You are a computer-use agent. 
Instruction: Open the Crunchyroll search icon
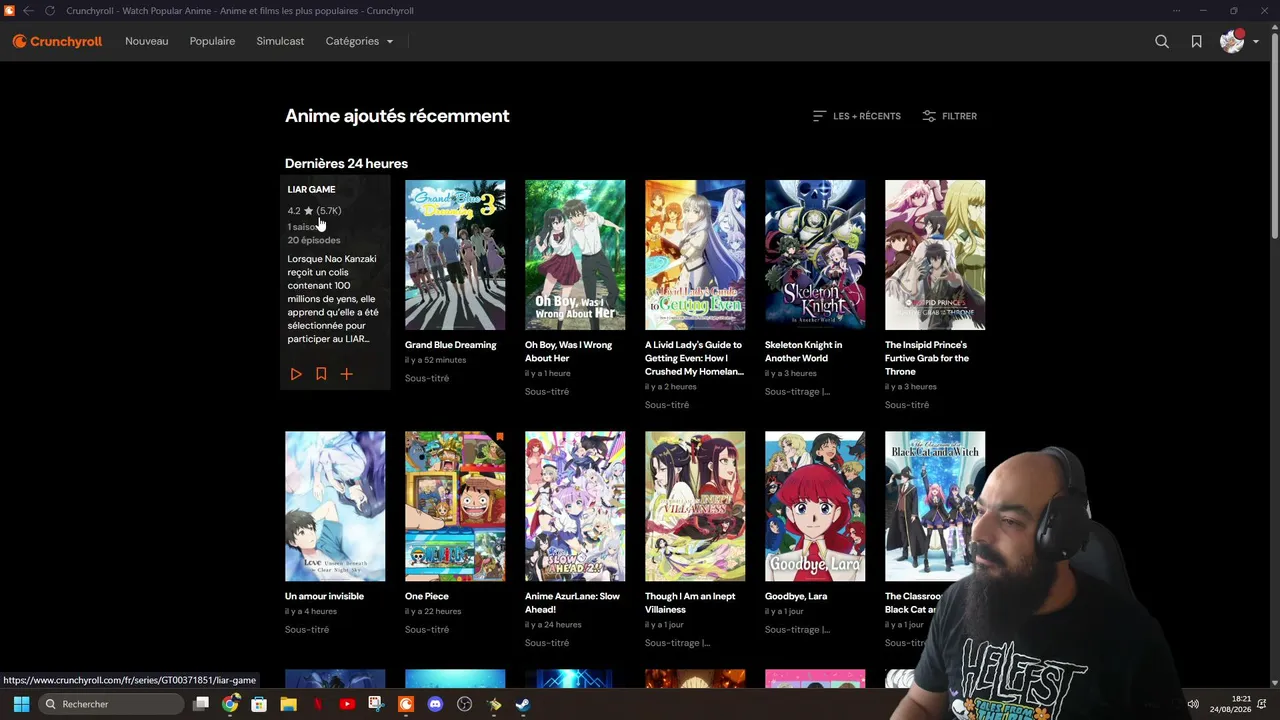click(1162, 41)
